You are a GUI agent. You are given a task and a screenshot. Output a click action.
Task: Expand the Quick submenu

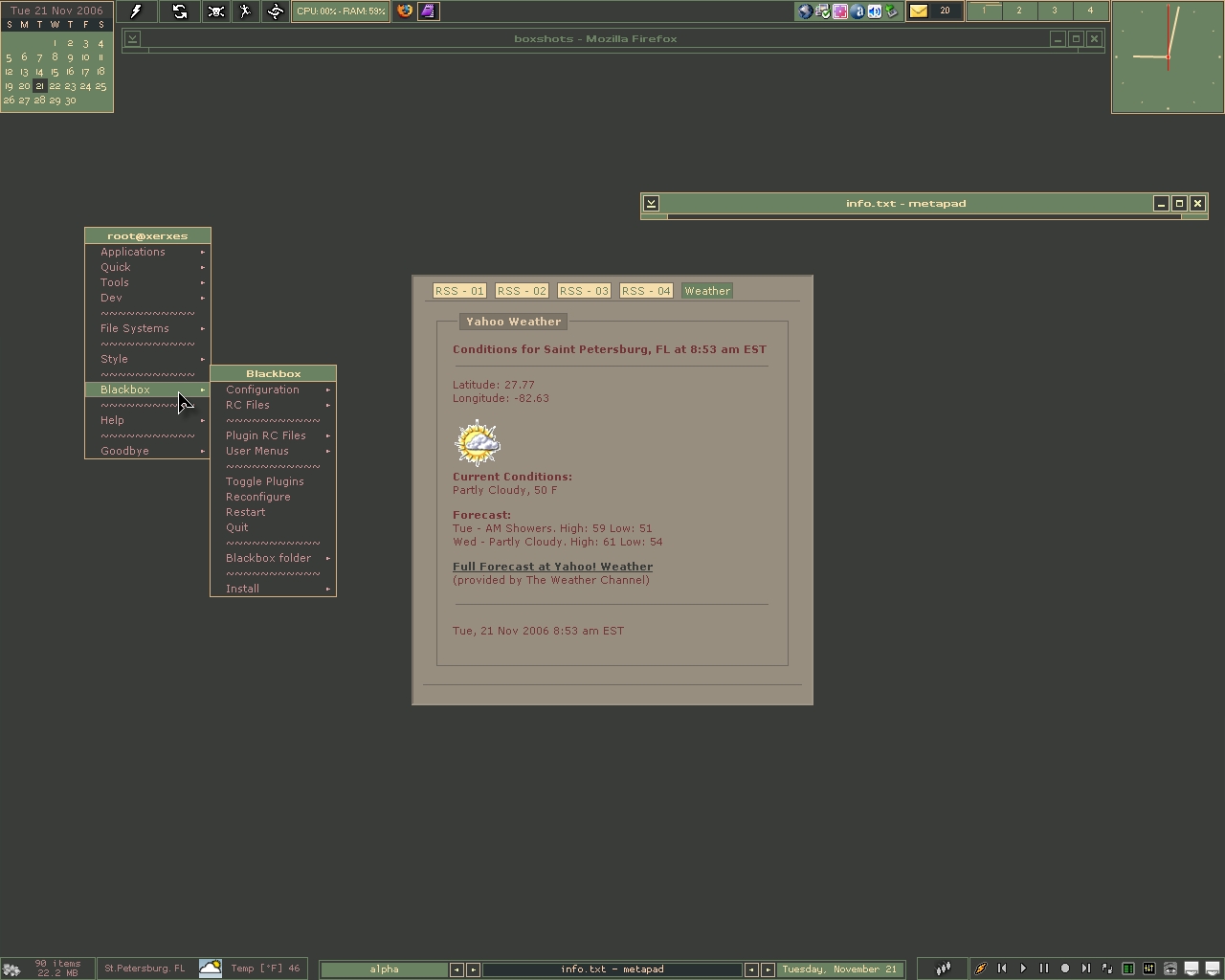(x=147, y=267)
